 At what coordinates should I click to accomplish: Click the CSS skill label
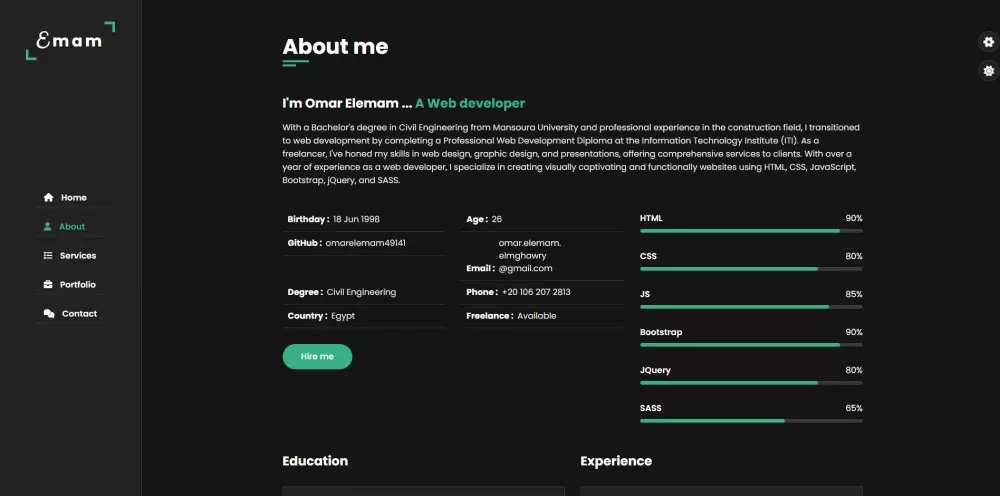[648, 256]
